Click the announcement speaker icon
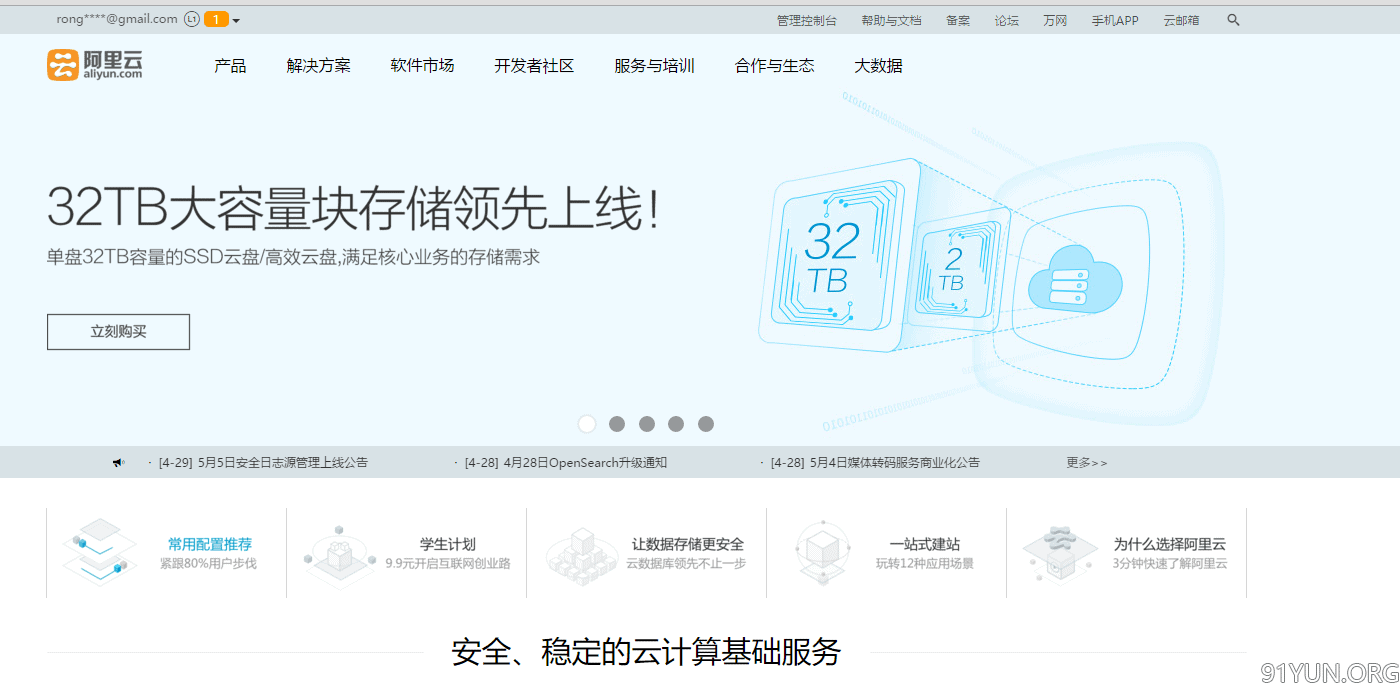 click(x=118, y=462)
